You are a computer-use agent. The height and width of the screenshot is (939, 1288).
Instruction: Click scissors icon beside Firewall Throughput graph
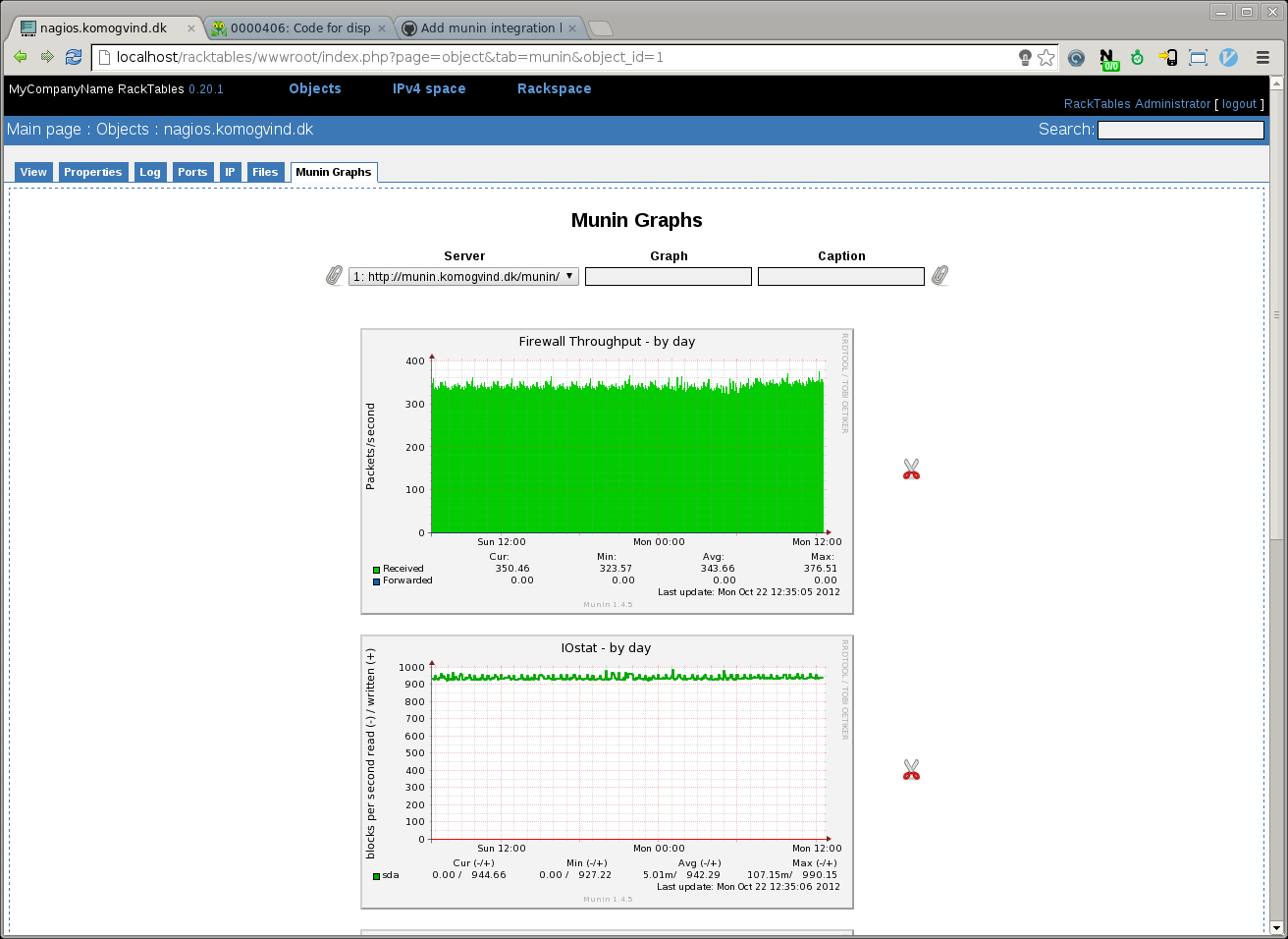pos(911,469)
